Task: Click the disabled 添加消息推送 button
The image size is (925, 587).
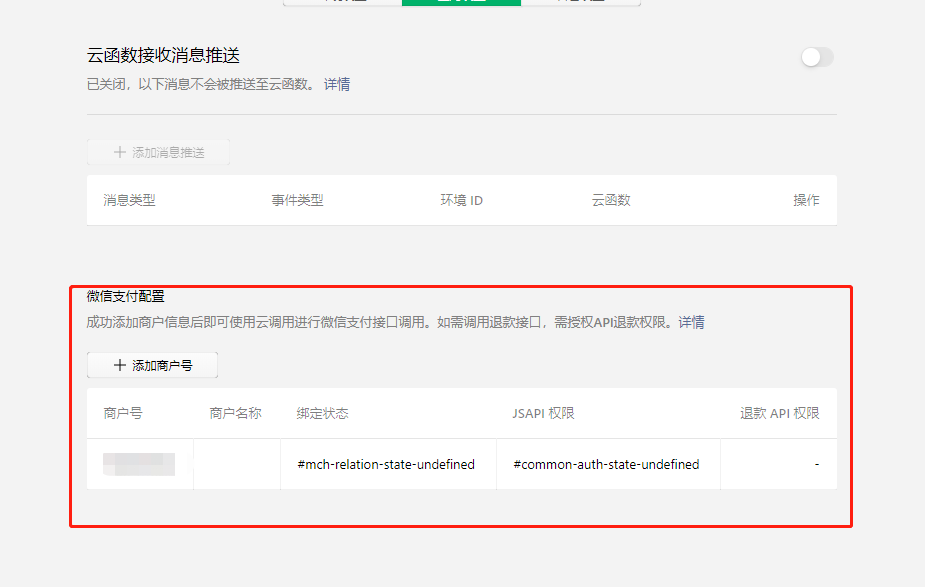Action: coord(158,152)
